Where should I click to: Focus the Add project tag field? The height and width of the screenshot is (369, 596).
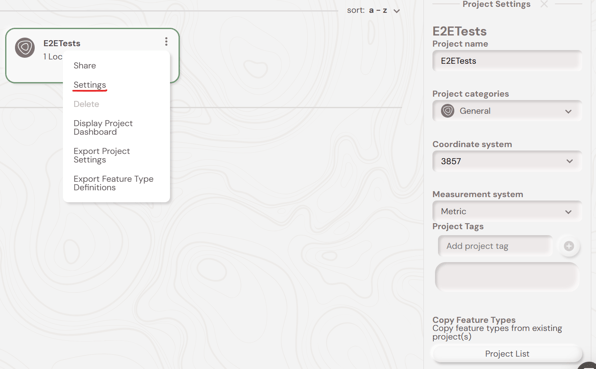(x=495, y=246)
